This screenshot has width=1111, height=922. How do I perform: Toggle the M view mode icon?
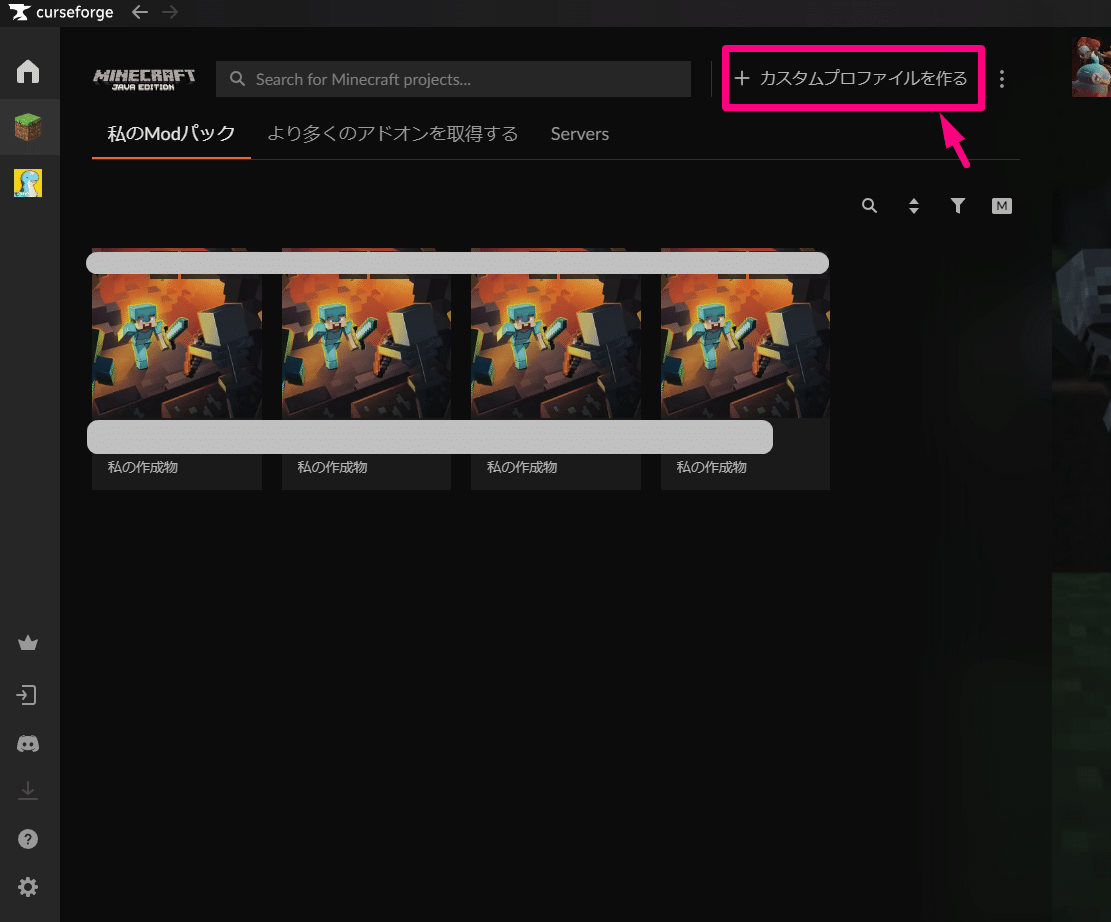coord(1002,206)
